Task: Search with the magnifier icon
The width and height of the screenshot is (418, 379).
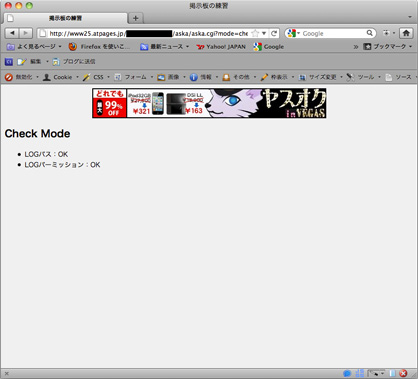Action: 370,33
